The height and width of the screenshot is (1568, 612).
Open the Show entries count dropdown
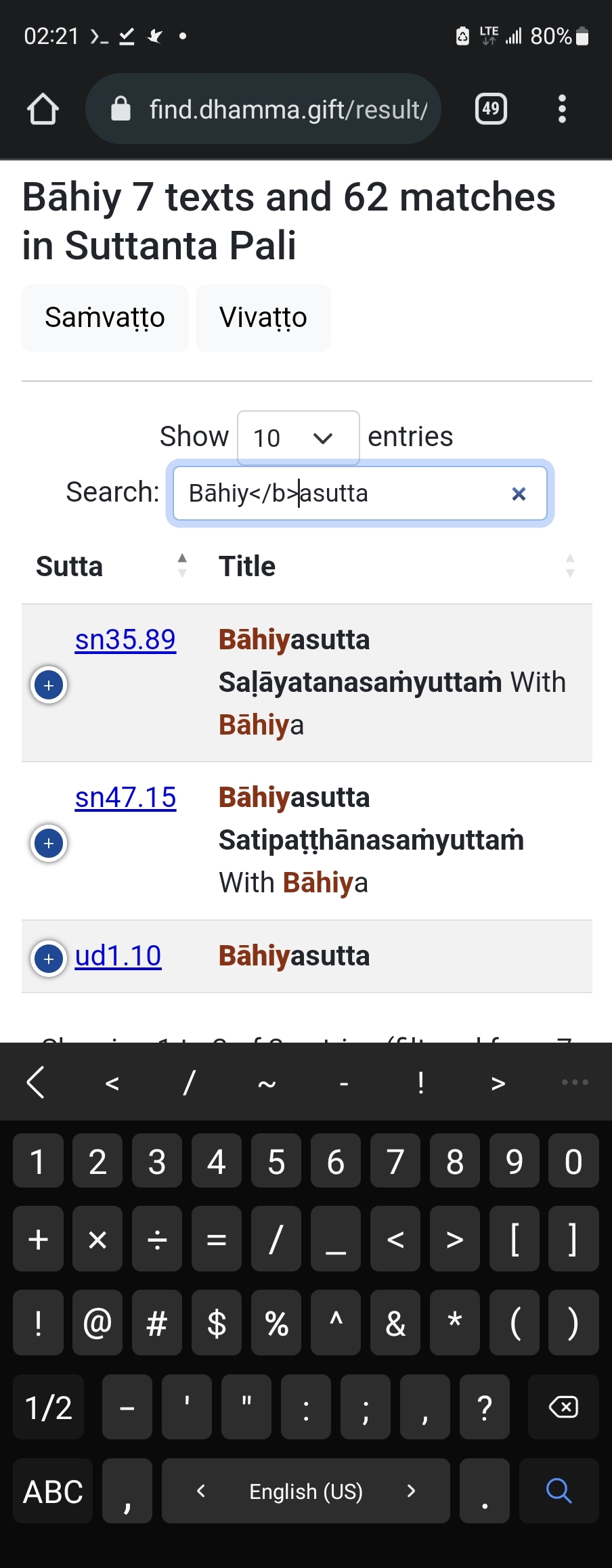(x=298, y=437)
